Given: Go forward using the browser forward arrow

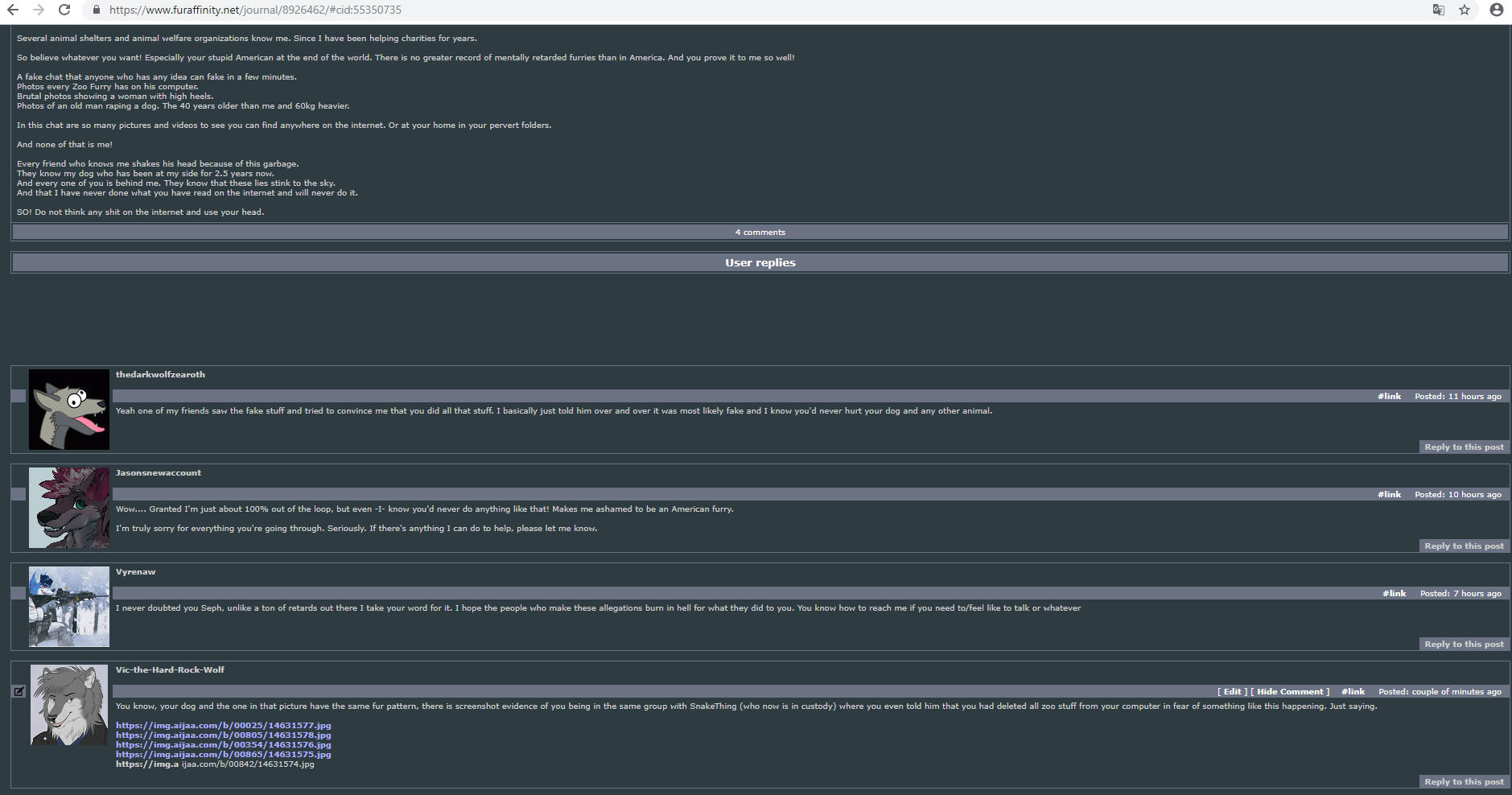Looking at the screenshot, I should click(x=39, y=10).
